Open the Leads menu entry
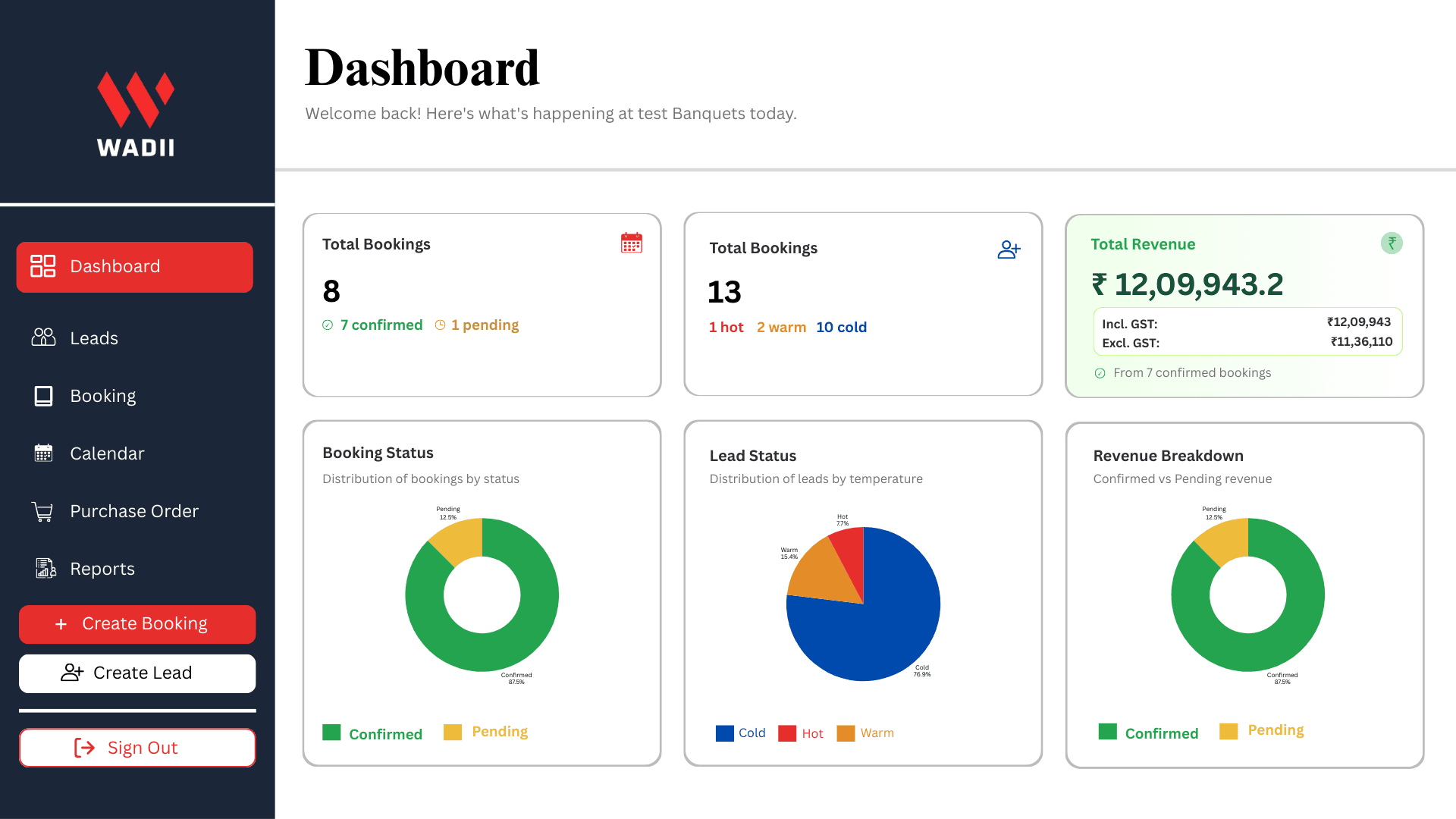 94,338
